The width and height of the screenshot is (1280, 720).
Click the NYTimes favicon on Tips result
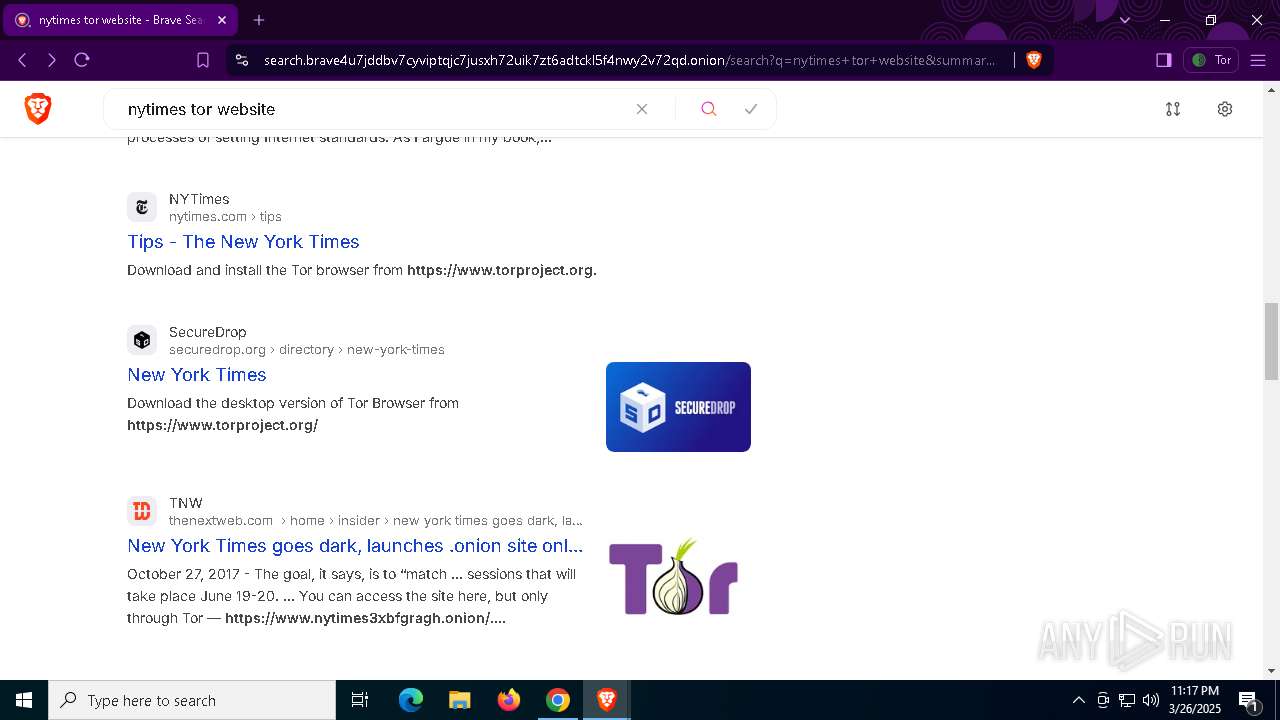pyautogui.click(x=142, y=207)
